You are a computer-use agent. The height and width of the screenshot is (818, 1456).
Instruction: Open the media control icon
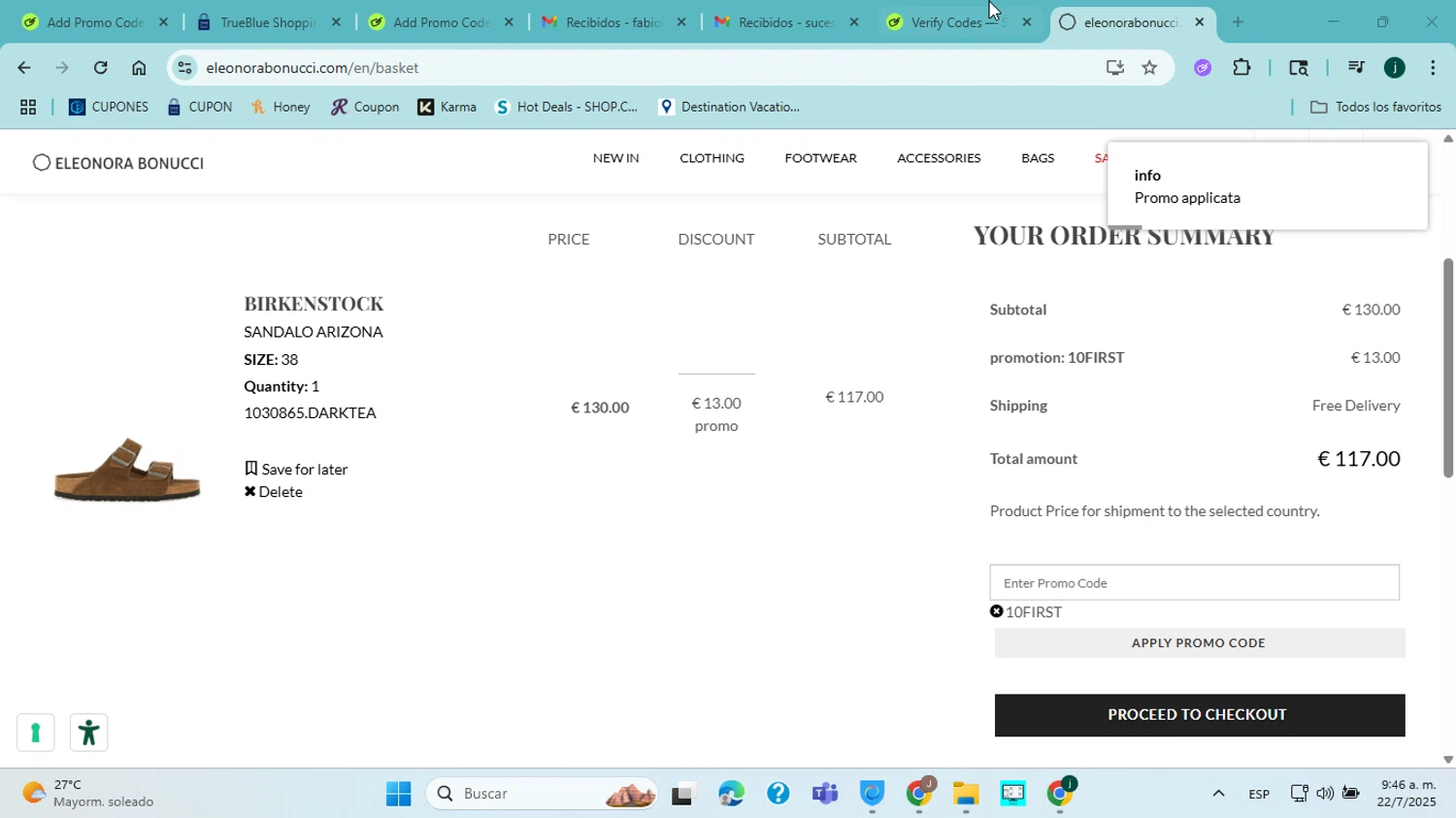point(1356,68)
